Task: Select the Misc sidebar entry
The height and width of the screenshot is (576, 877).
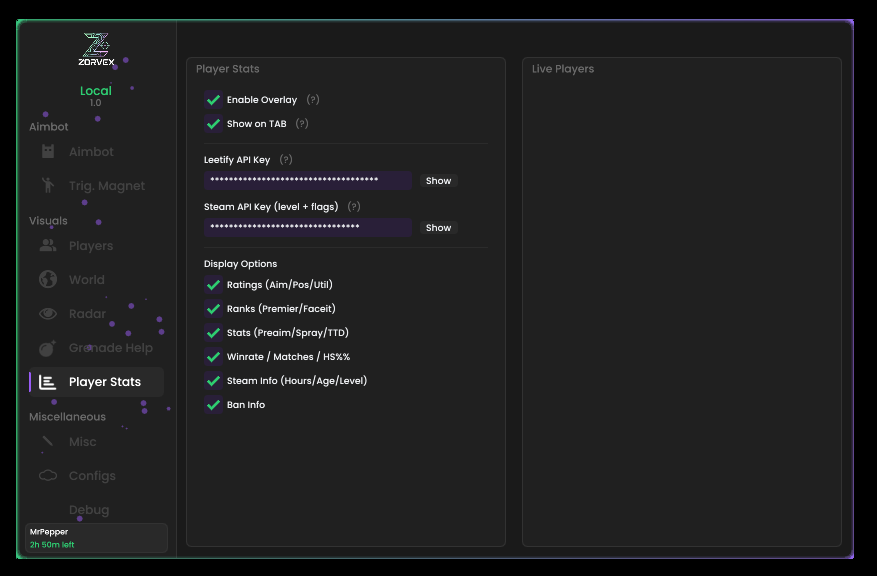Action: click(82, 442)
